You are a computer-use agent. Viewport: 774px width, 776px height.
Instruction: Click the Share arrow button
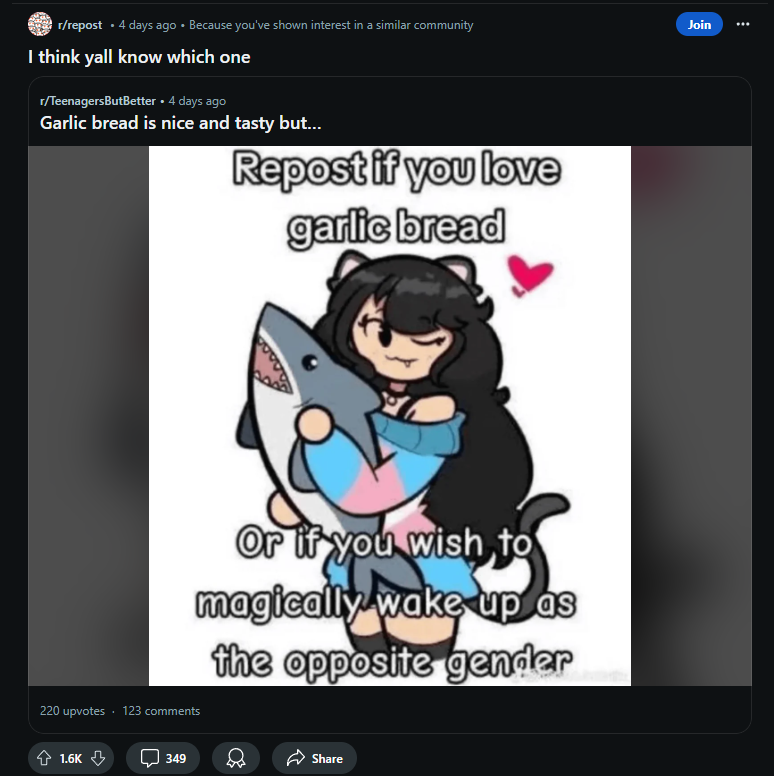point(314,758)
